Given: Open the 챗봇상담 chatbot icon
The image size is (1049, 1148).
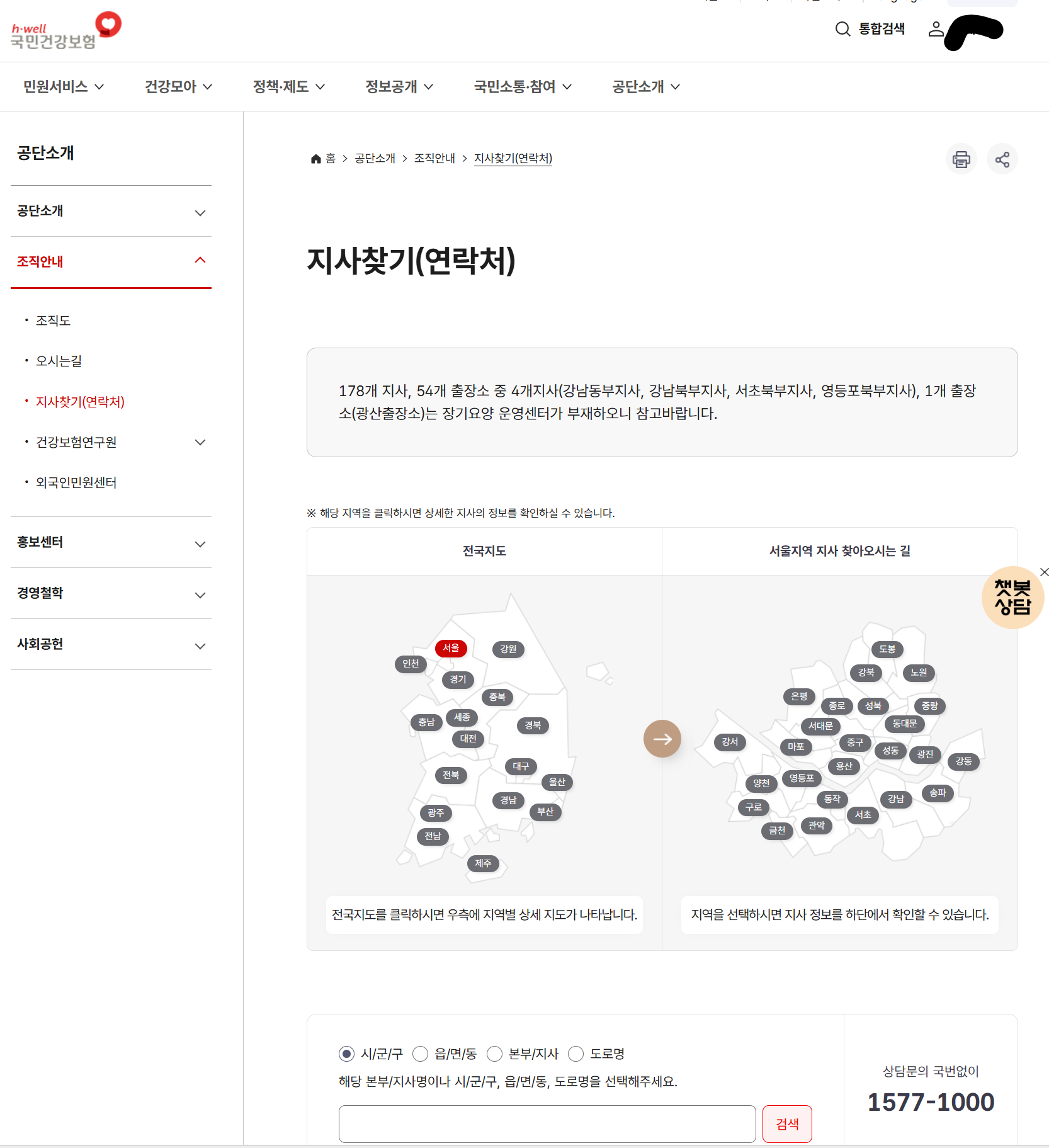Looking at the screenshot, I should point(1012,597).
